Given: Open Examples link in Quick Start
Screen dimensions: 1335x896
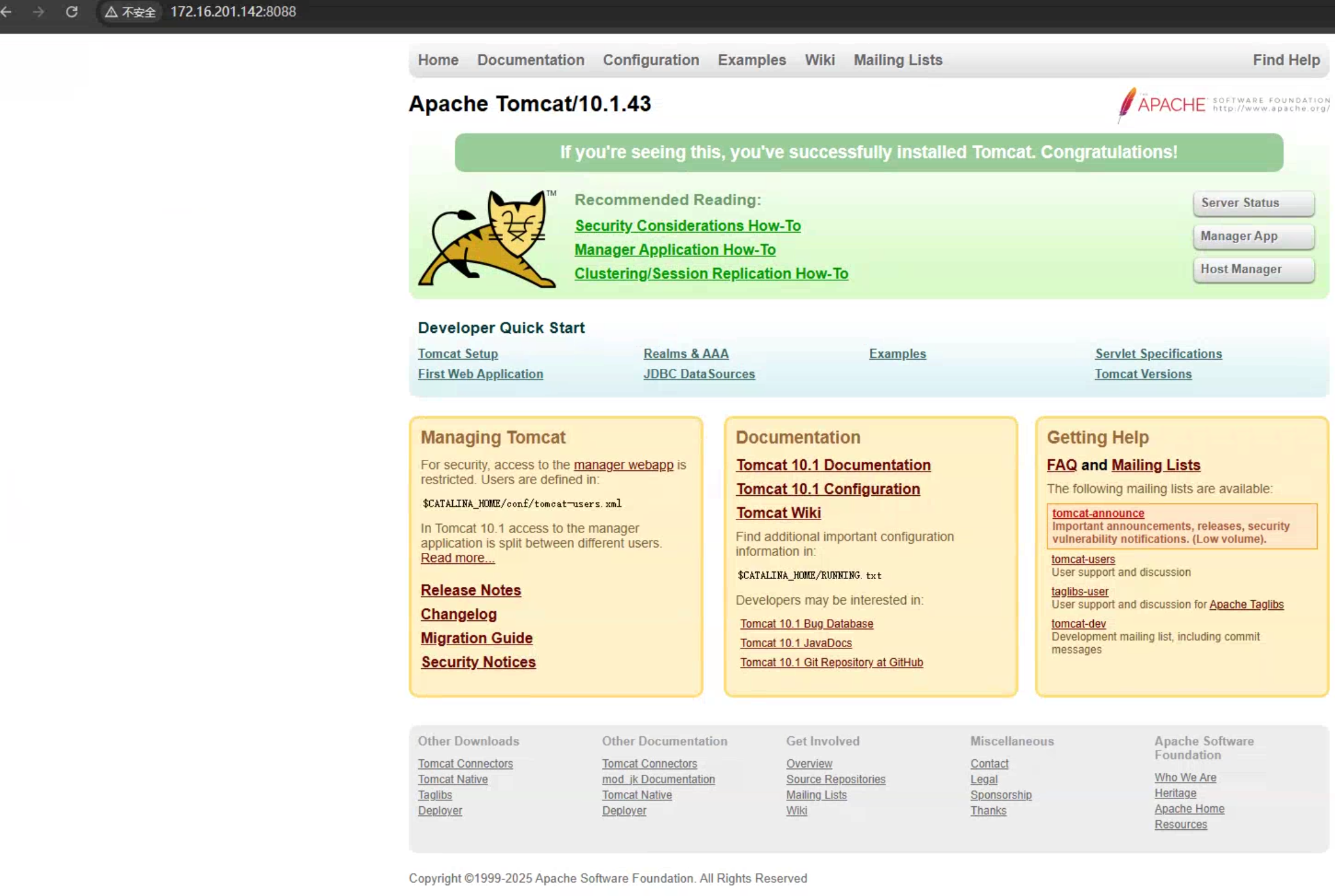Looking at the screenshot, I should click(897, 353).
